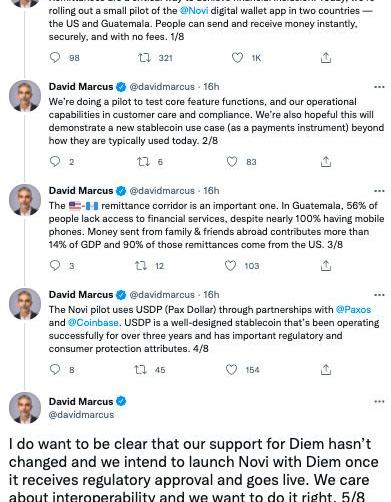Viewport: 391px width, 502px height.
Task: Retweet the 1/8 tweet showing 321 retweets
Action: tap(144, 58)
